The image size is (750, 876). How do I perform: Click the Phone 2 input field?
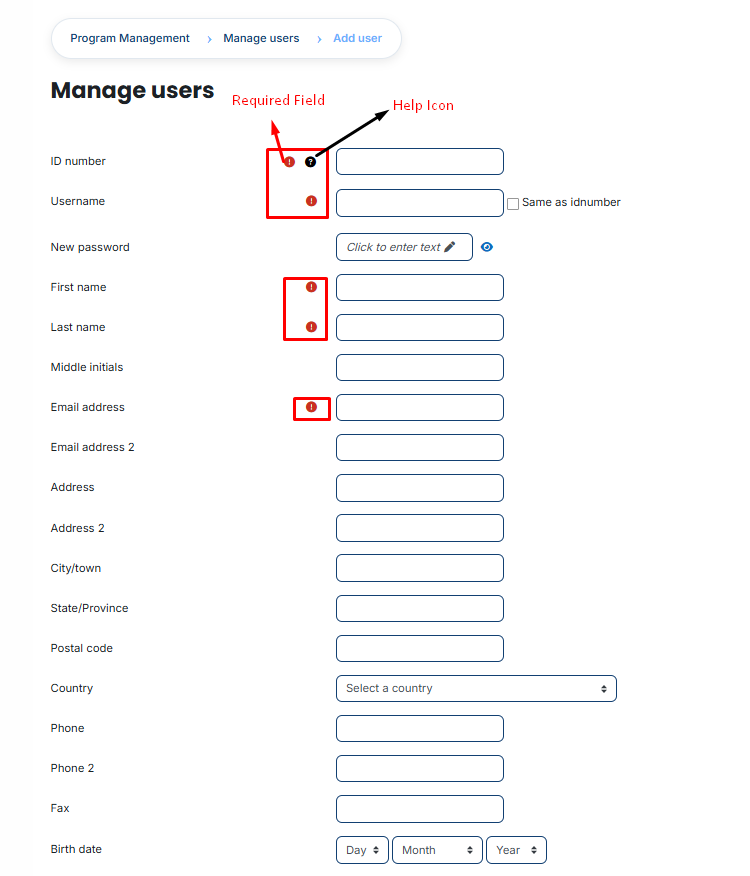pyautogui.click(x=420, y=768)
